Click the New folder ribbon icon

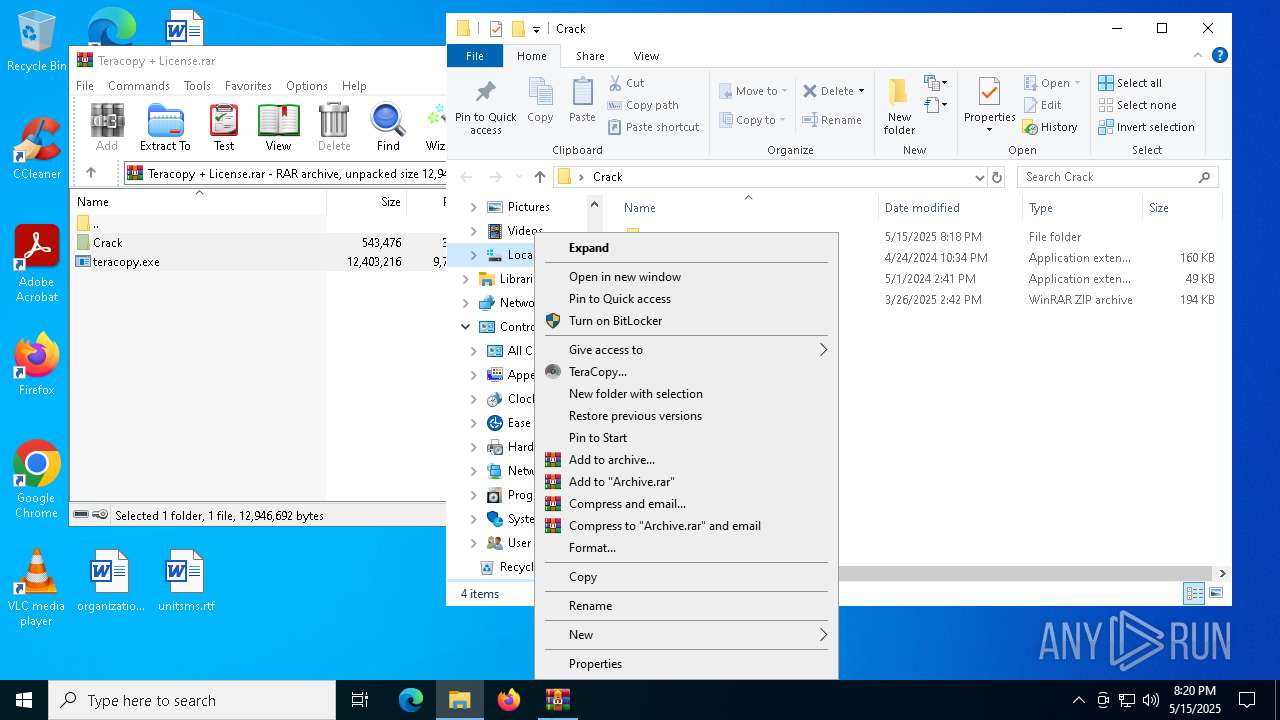pos(899,108)
